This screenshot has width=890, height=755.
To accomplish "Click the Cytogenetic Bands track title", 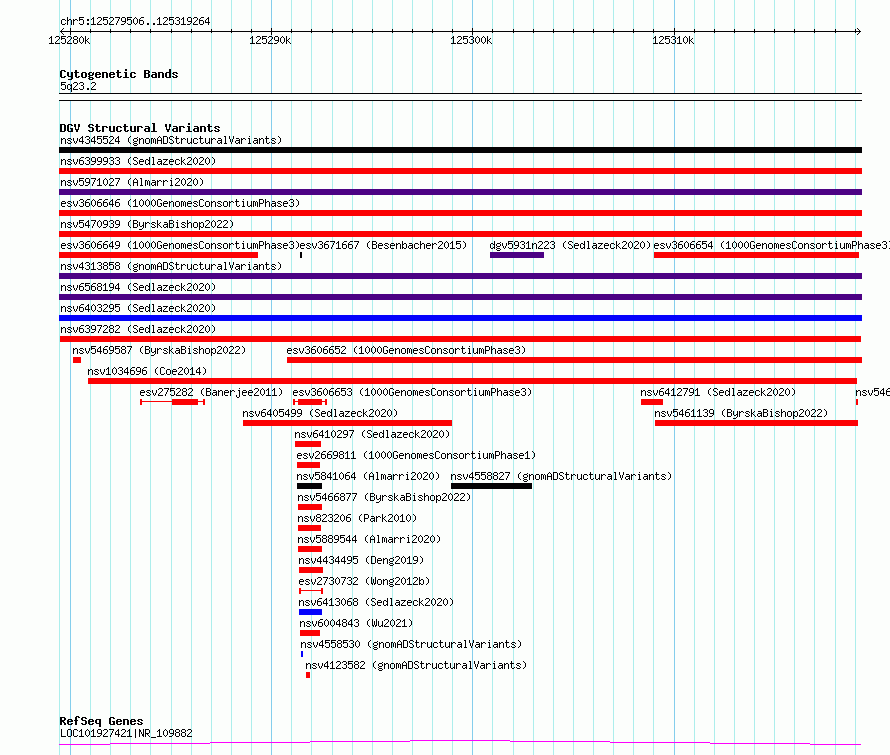I will 119,74.
